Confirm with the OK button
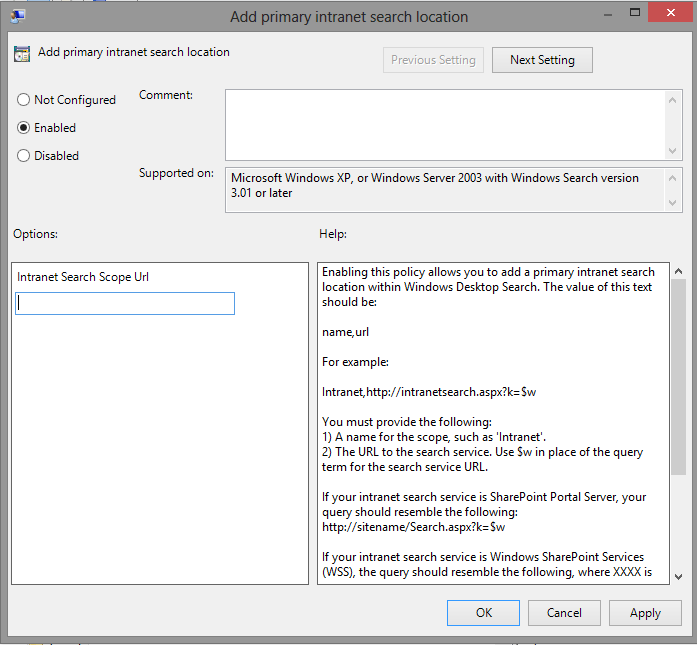 pyautogui.click(x=483, y=613)
